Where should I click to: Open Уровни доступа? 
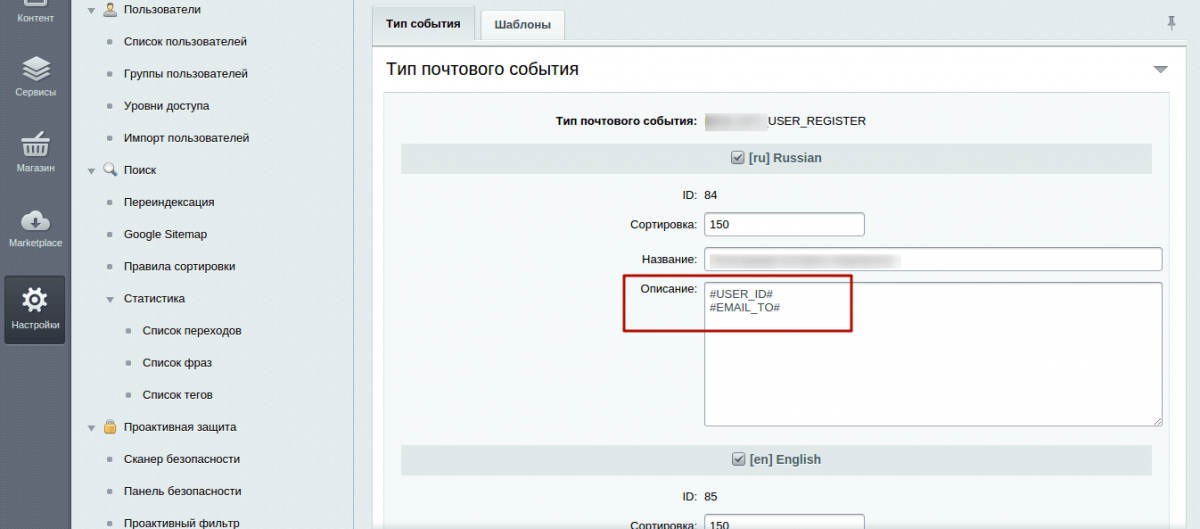tap(166, 106)
